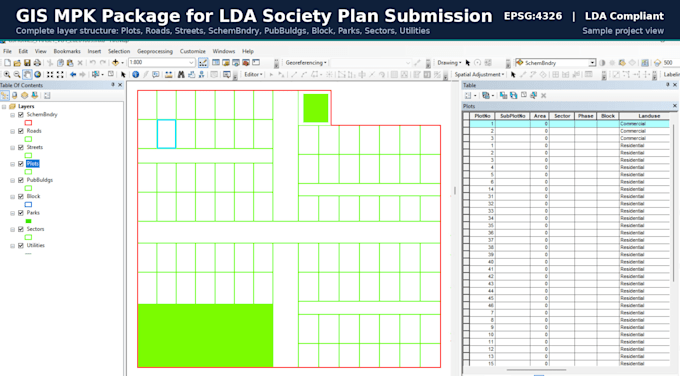The width and height of the screenshot is (680, 376).
Task: Create a new map document
Action: pyautogui.click(x=7, y=63)
